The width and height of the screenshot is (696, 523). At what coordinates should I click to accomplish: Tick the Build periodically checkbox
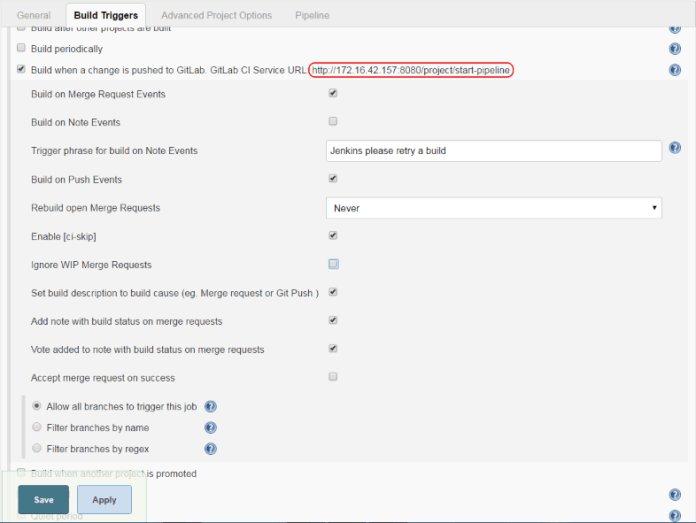[21, 49]
